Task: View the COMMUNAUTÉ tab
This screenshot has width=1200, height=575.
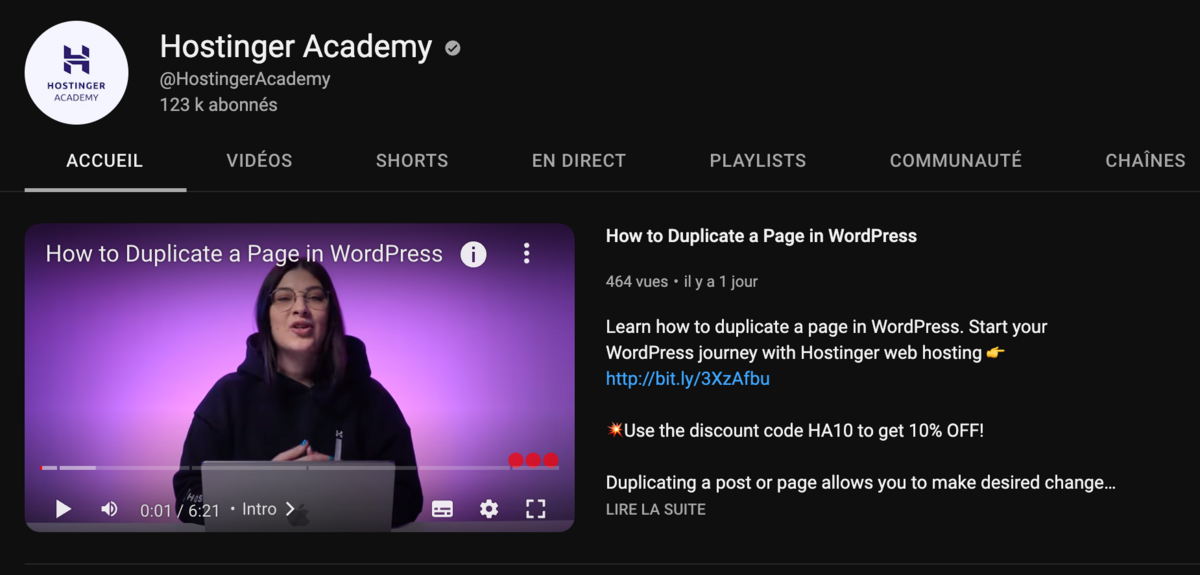Action: tap(956, 160)
